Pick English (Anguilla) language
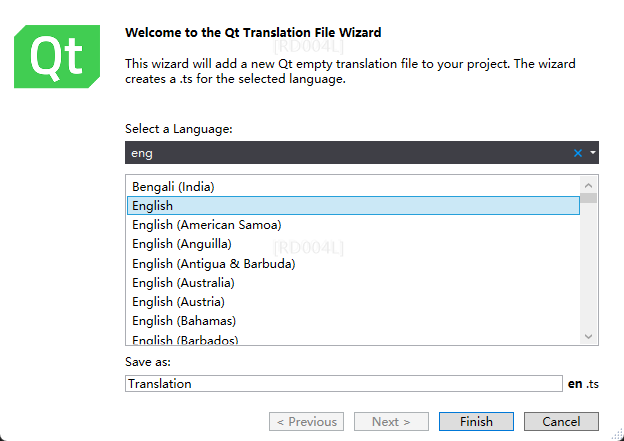624x441 pixels. pyautogui.click(x=182, y=244)
